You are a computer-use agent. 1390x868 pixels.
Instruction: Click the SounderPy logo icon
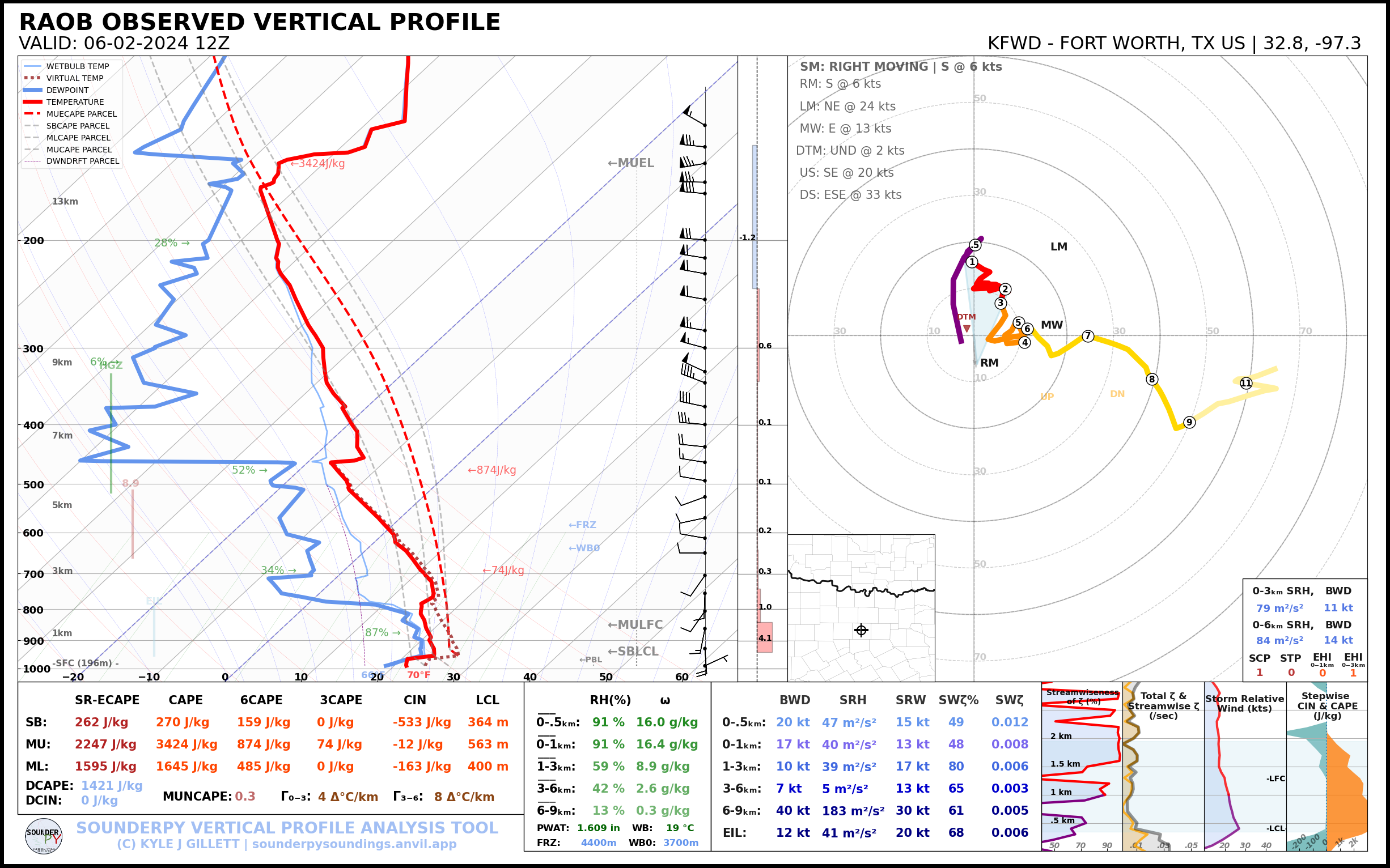click(44, 836)
